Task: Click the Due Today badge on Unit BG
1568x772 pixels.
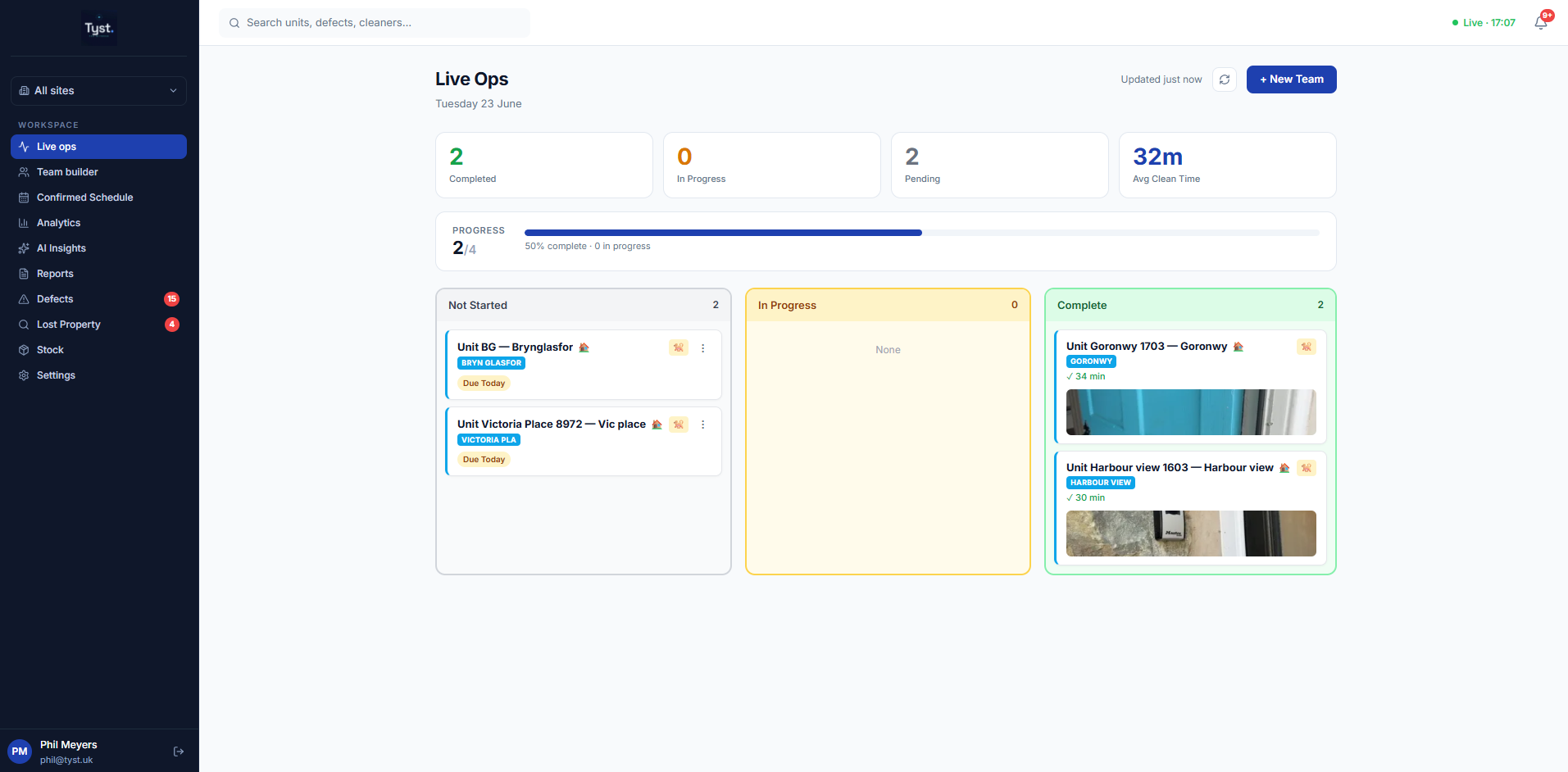Action: (x=484, y=384)
